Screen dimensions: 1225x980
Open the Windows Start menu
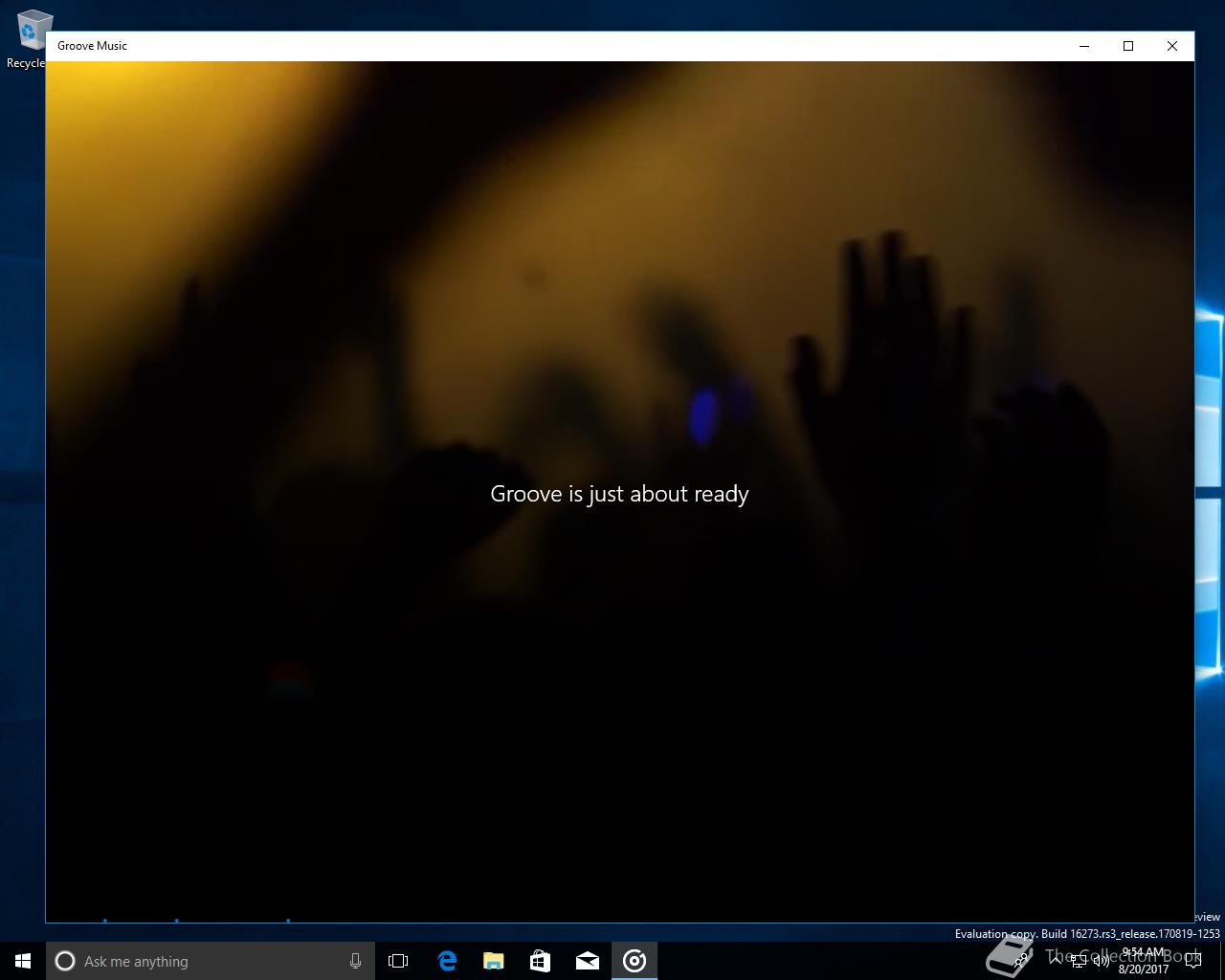[23, 961]
